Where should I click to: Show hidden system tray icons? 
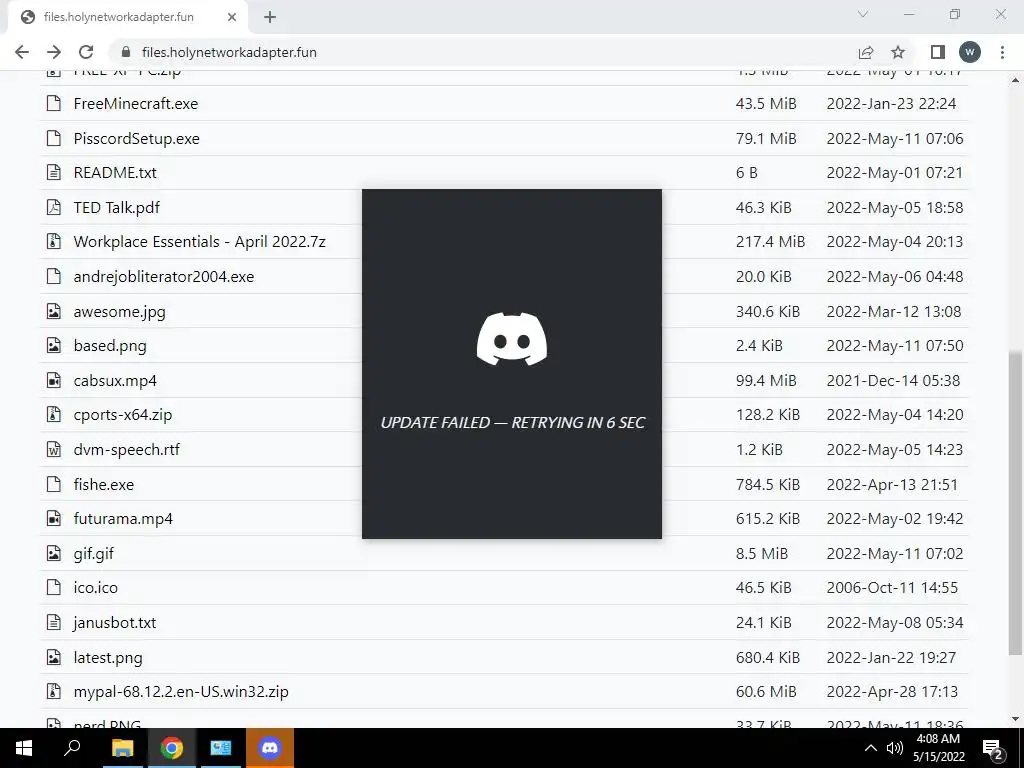click(871, 748)
